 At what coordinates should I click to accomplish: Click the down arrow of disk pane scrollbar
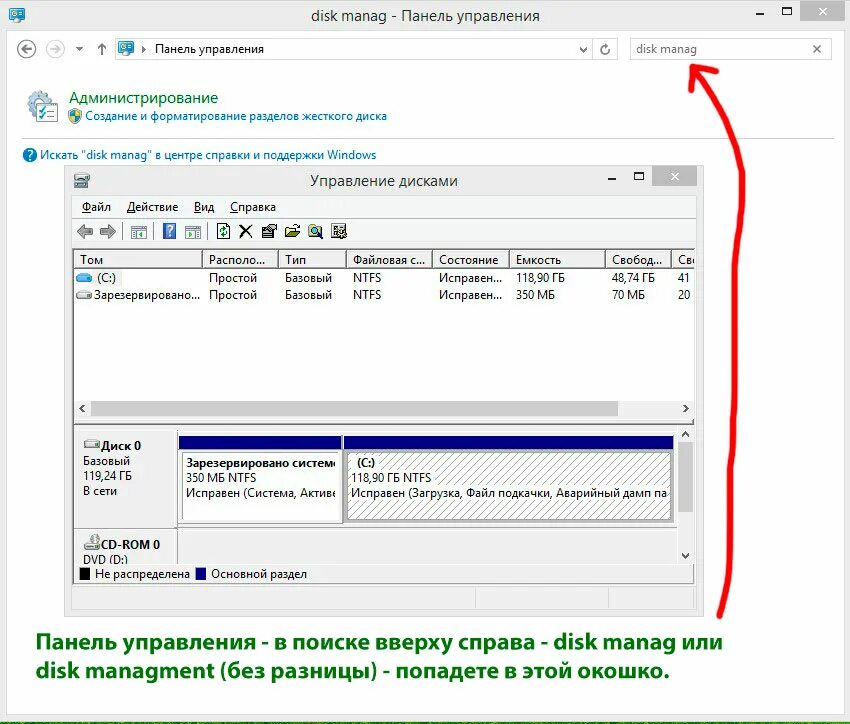point(685,555)
